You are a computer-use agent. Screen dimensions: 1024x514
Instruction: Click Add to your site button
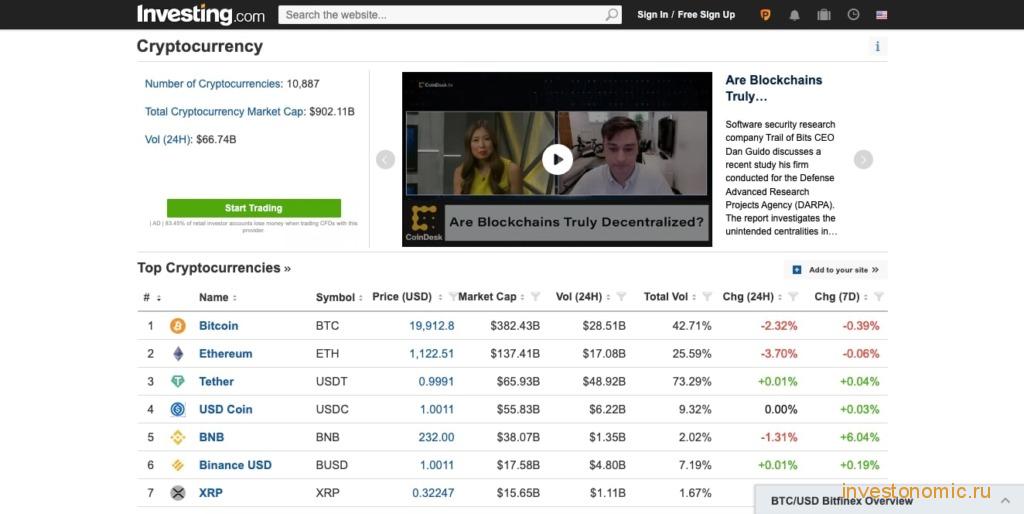835,270
